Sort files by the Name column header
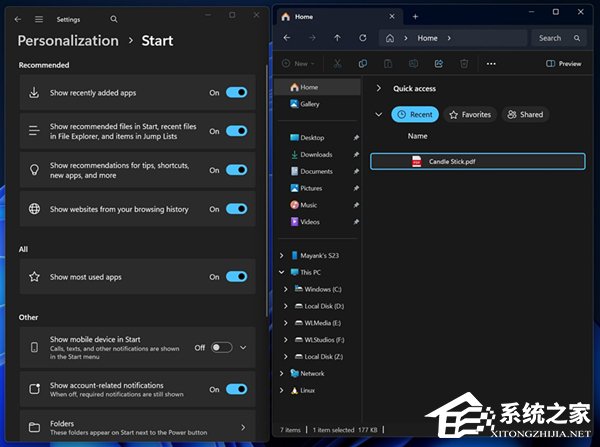This screenshot has width=600, height=447. pos(417,136)
